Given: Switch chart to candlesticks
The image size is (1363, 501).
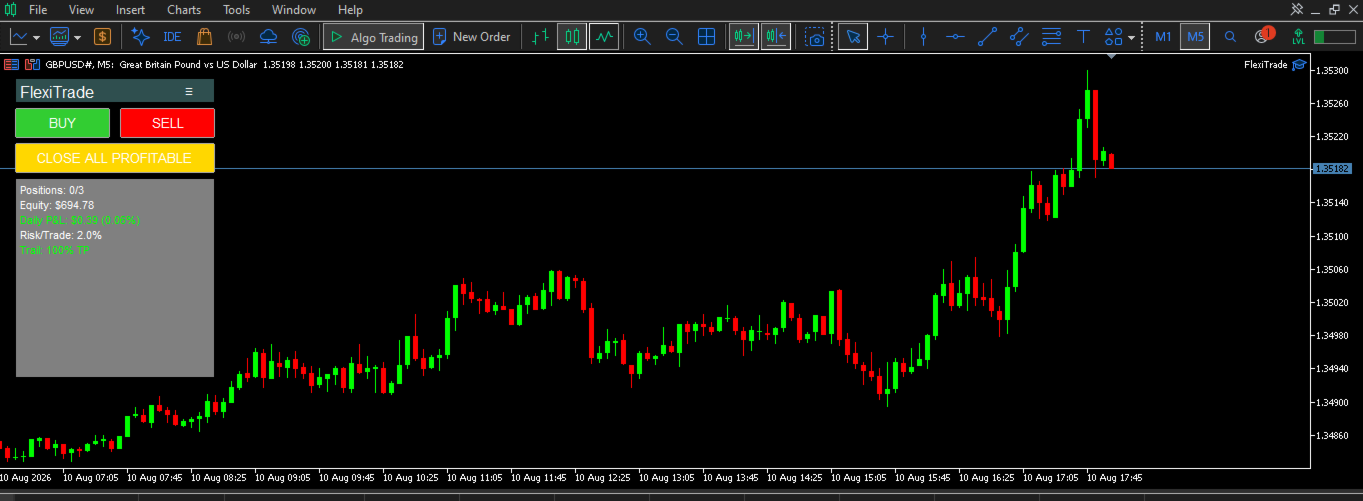Looking at the screenshot, I should click(x=572, y=37).
